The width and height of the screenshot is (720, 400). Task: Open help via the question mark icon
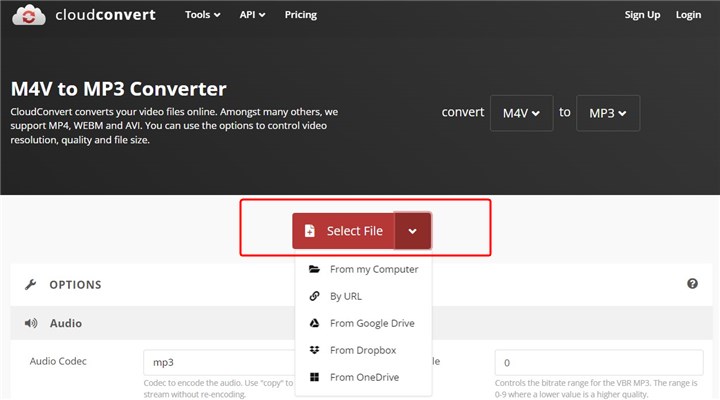tap(692, 284)
